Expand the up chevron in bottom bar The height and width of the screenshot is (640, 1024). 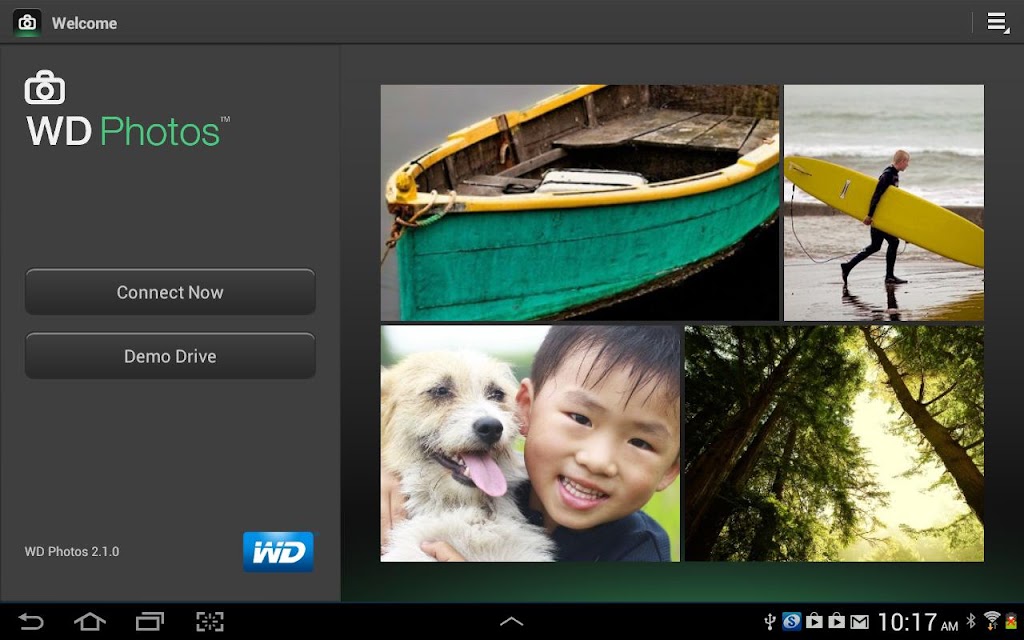[x=511, y=622]
